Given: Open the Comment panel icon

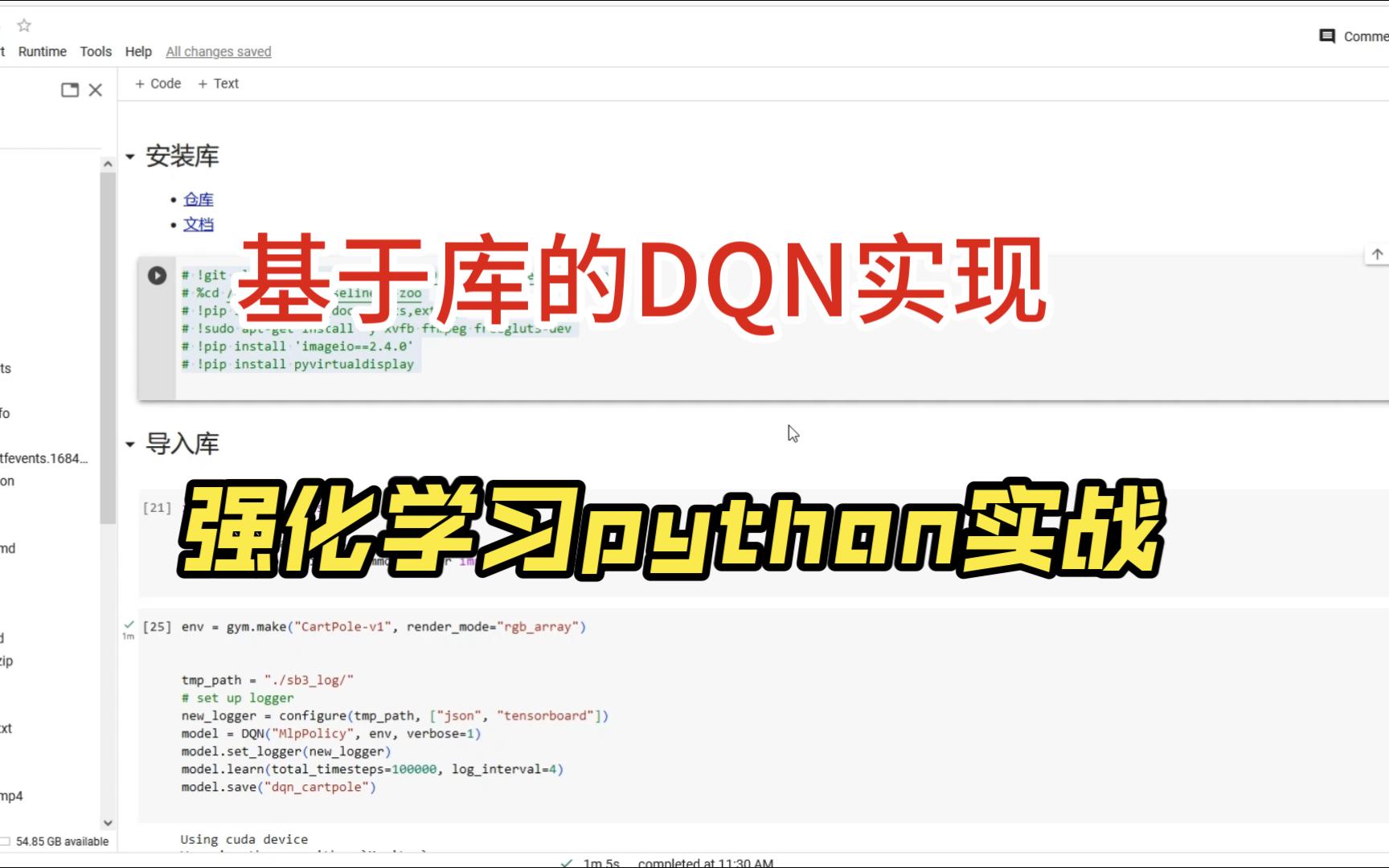Looking at the screenshot, I should (x=1327, y=36).
